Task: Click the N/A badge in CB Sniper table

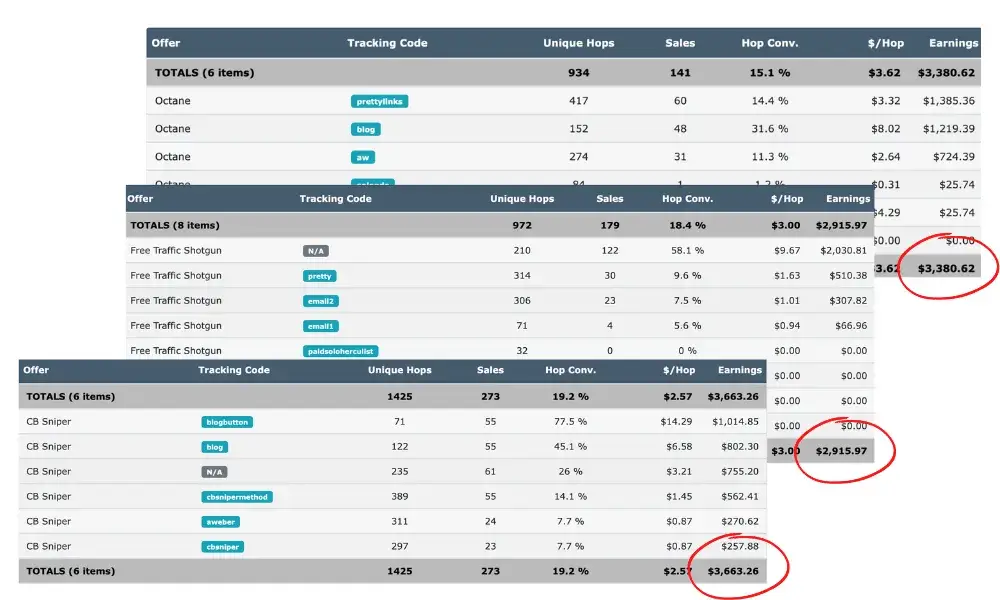Action: [213, 471]
